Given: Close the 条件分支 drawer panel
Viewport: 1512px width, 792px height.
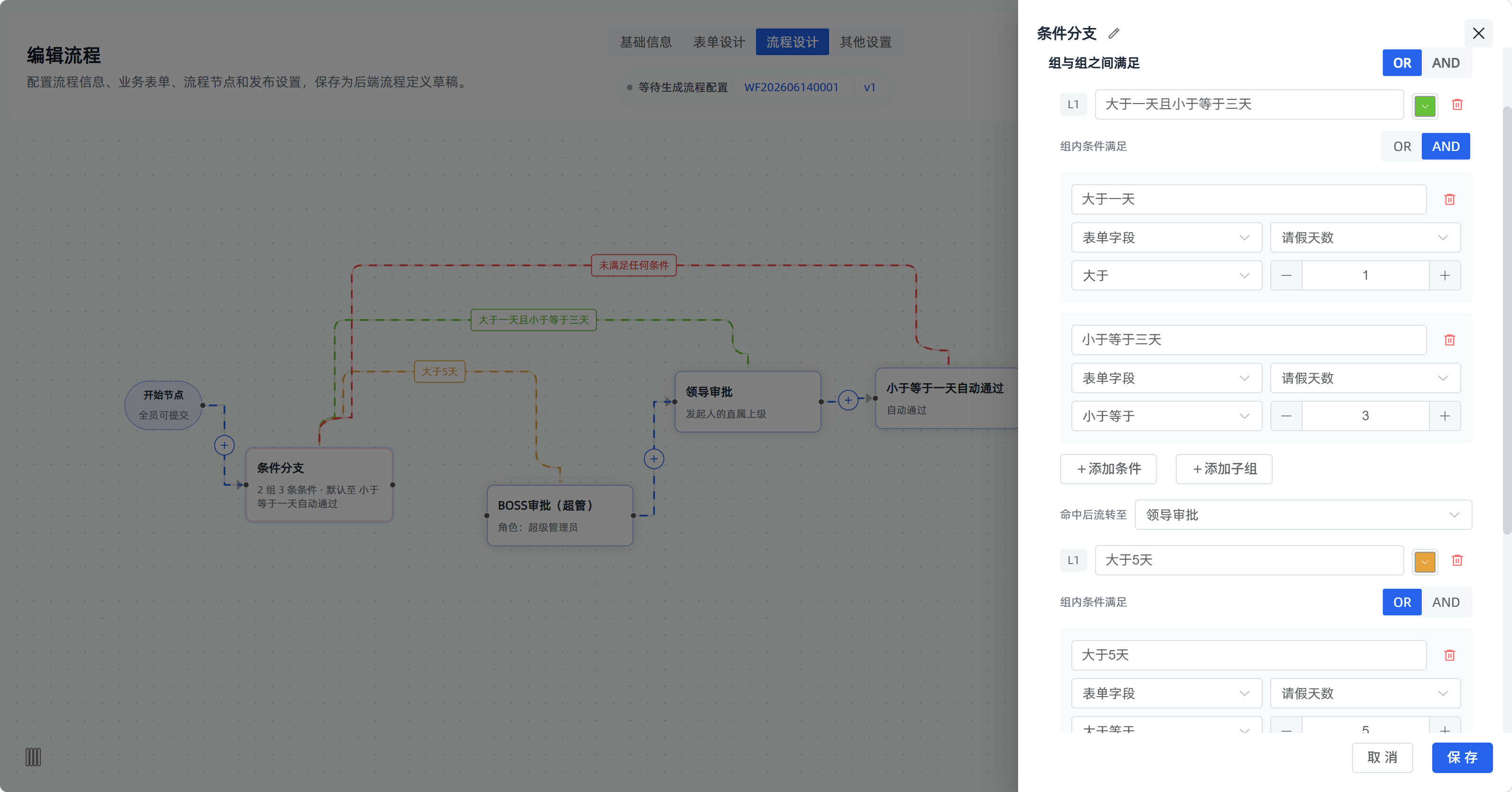Looking at the screenshot, I should 1479,33.
